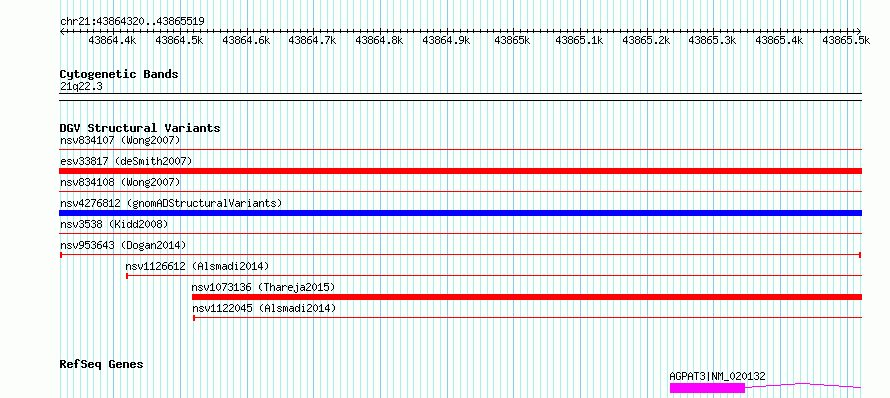Click the thick red nsv1073136 variant bar
The image size is (890, 398).
(527, 297)
